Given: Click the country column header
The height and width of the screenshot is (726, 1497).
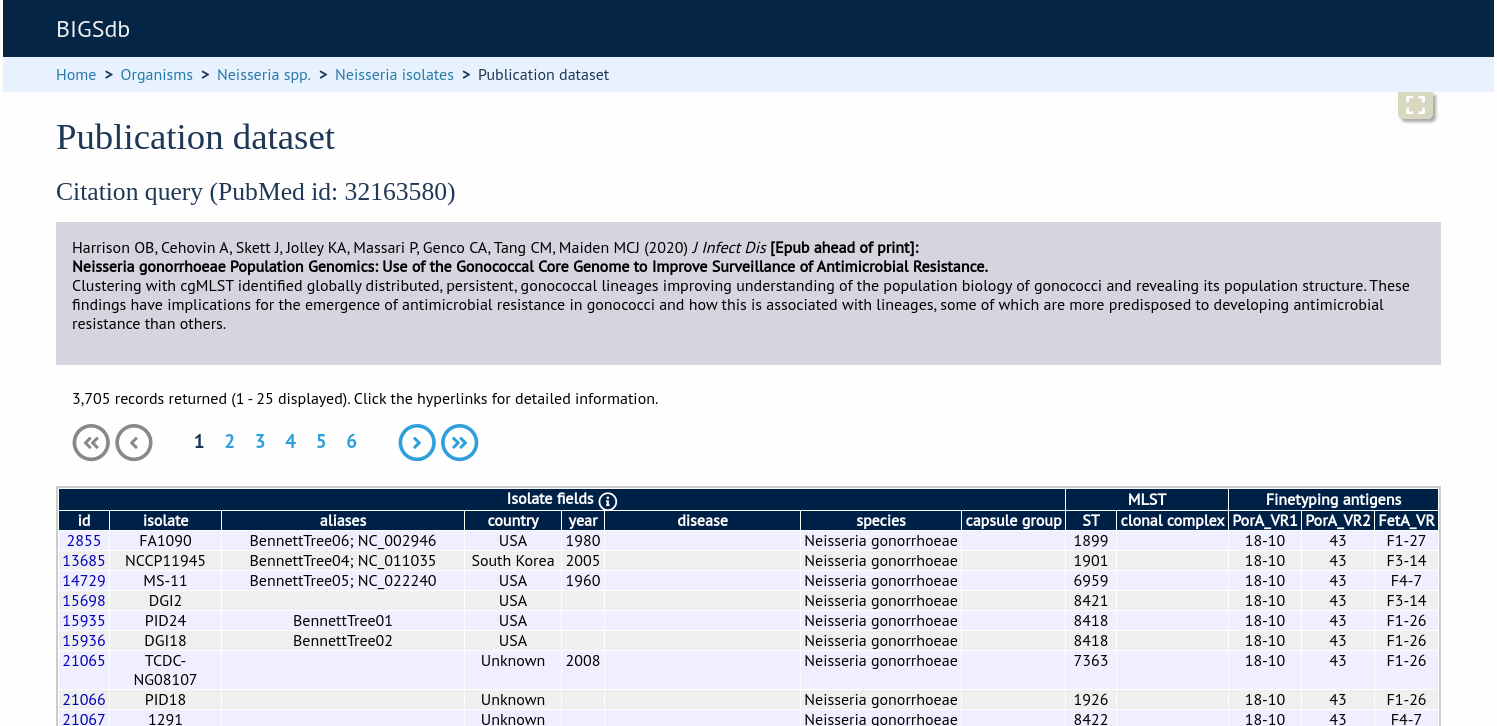Looking at the screenshot, I should pyautogui.click(x=513, y=521).
